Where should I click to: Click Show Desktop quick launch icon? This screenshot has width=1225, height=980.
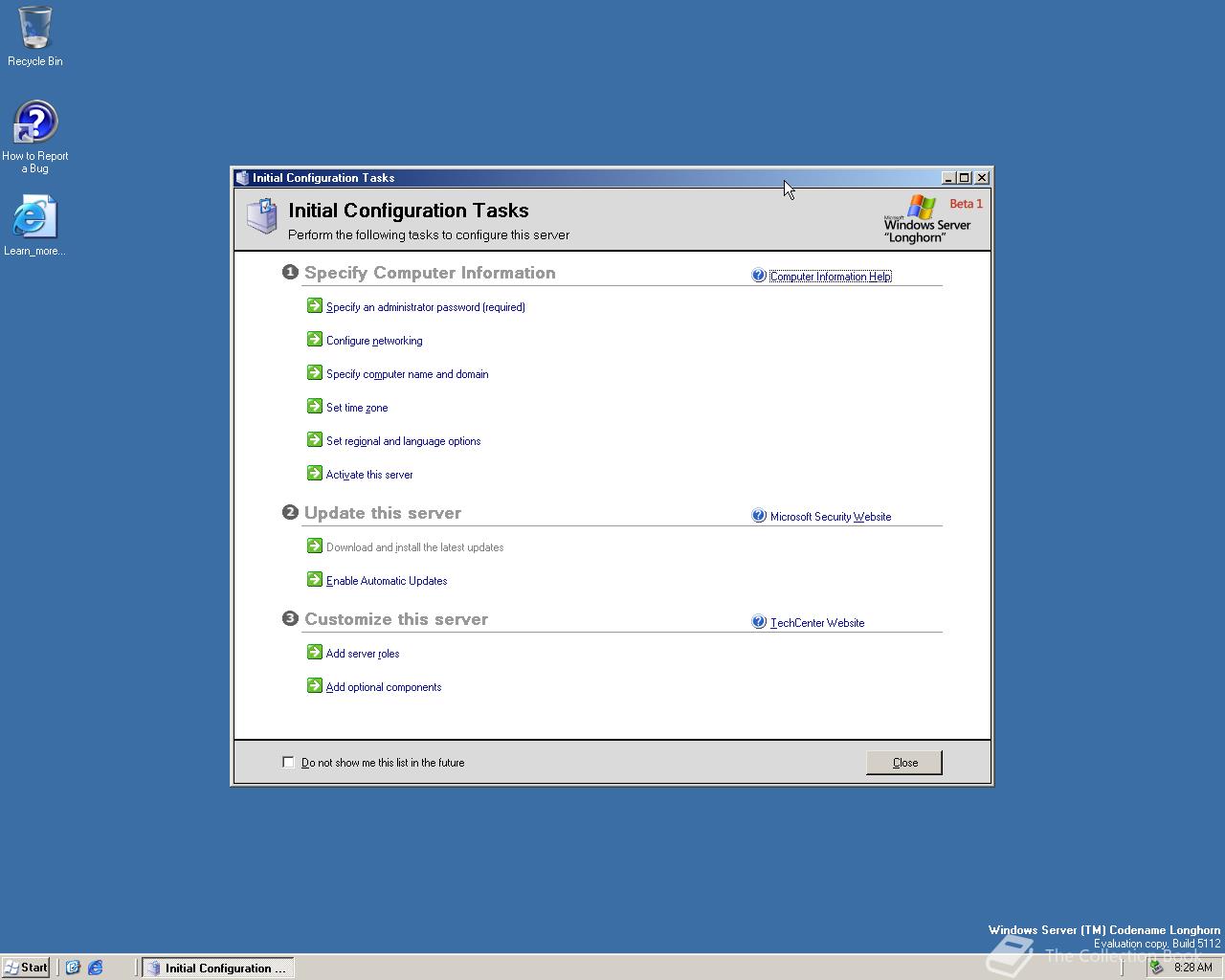[x=73, y=968]
